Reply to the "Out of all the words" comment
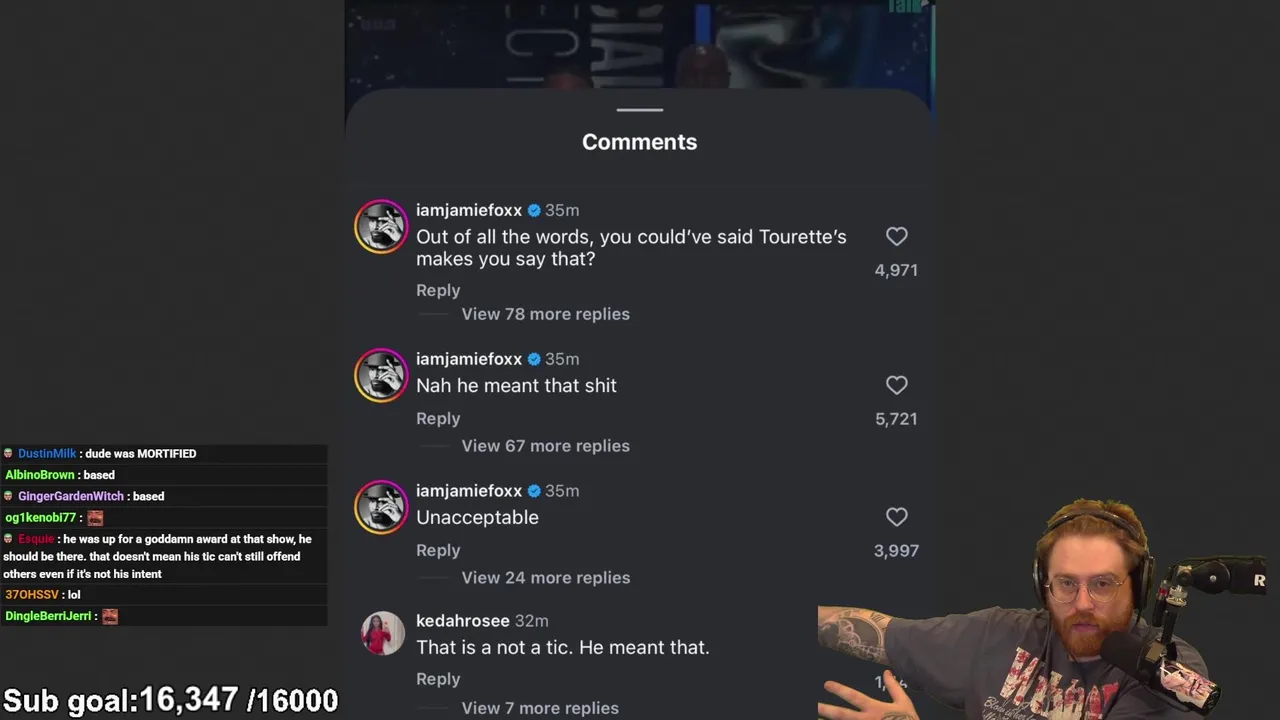 pyautogui.click(x=438, y=290)
